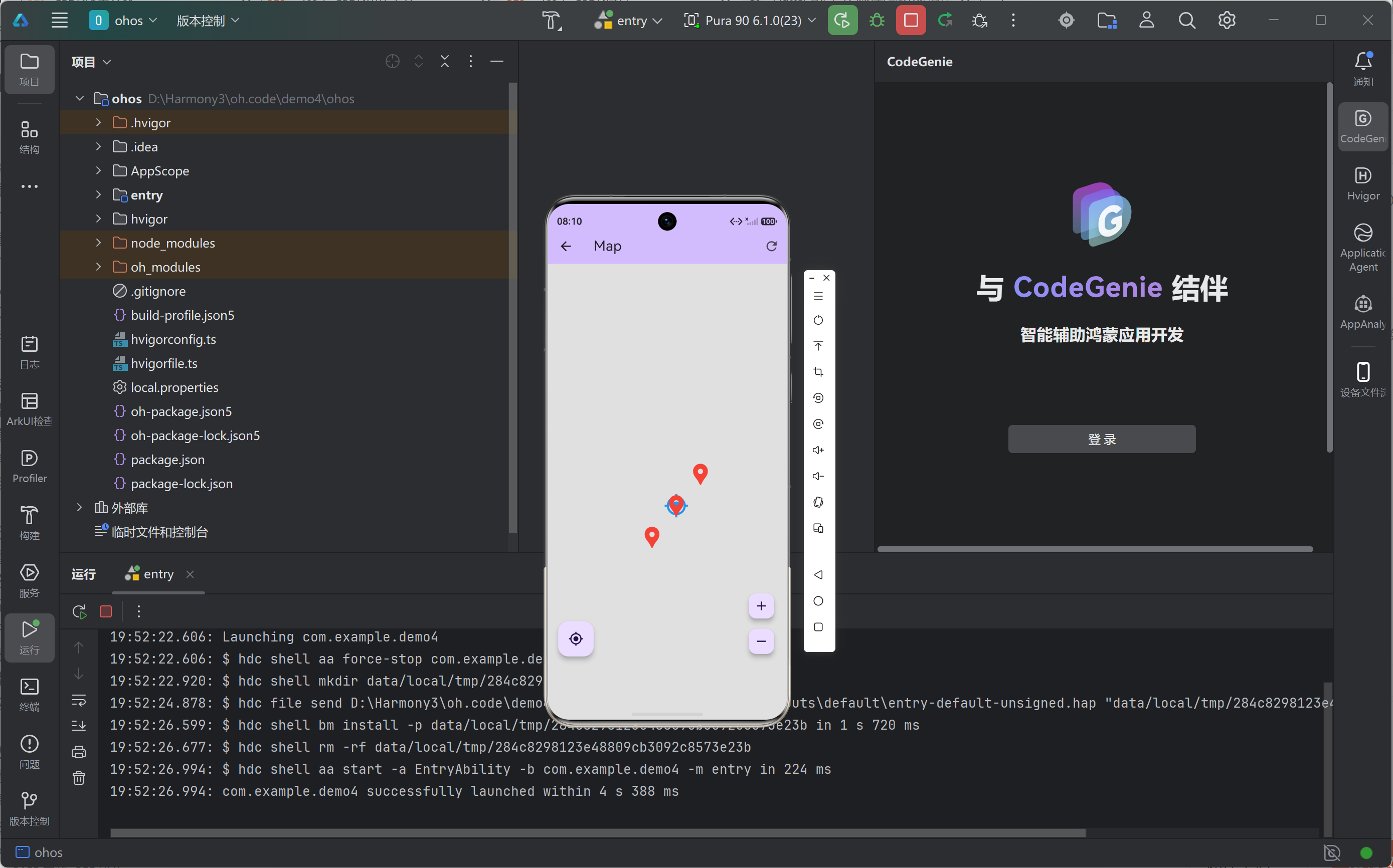Click the map zoom in plus button
This screenshot has width=1393, height=868.
click(x=761, y=606)
